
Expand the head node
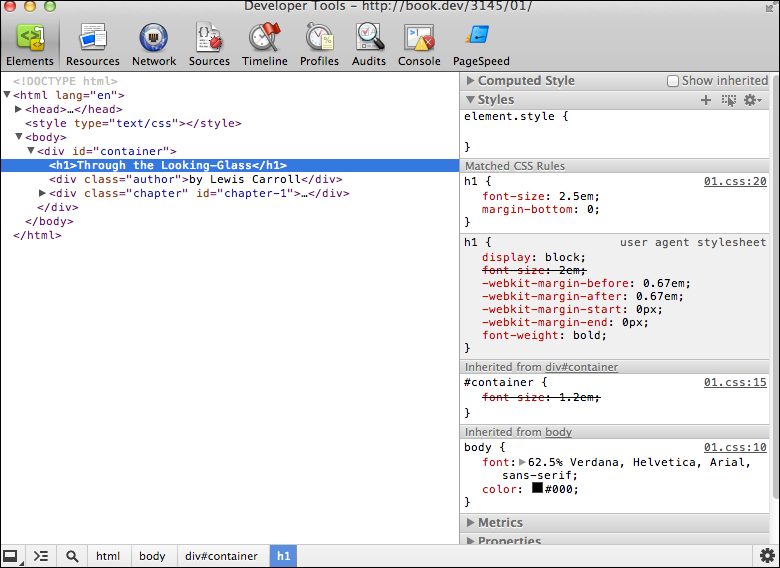(x=18, y=108)
